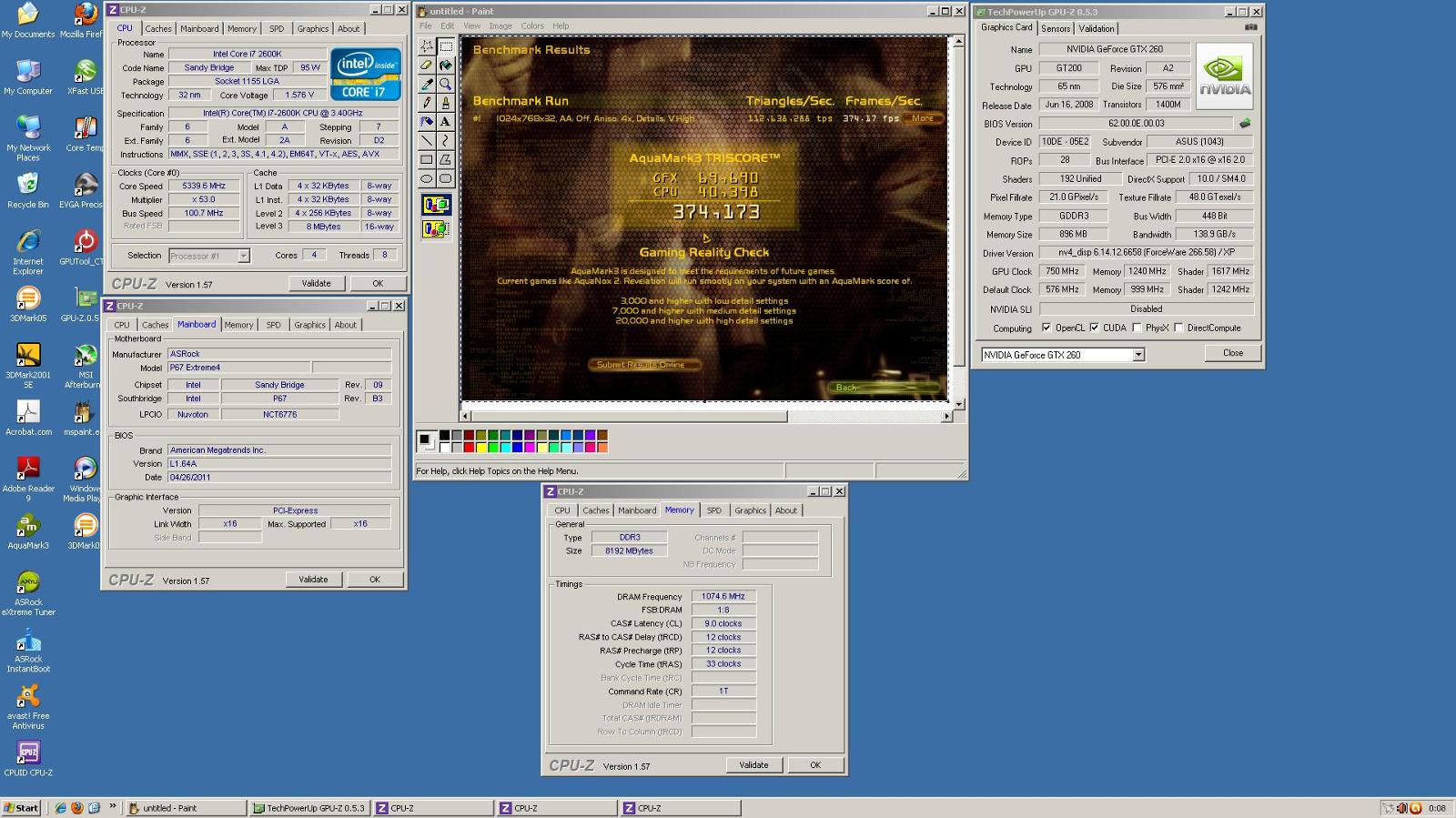Image resolution: width=1456 pixels, height=818 pixels.
Task: Click the P67 Extreme4 model field
Action: (239, 368)
